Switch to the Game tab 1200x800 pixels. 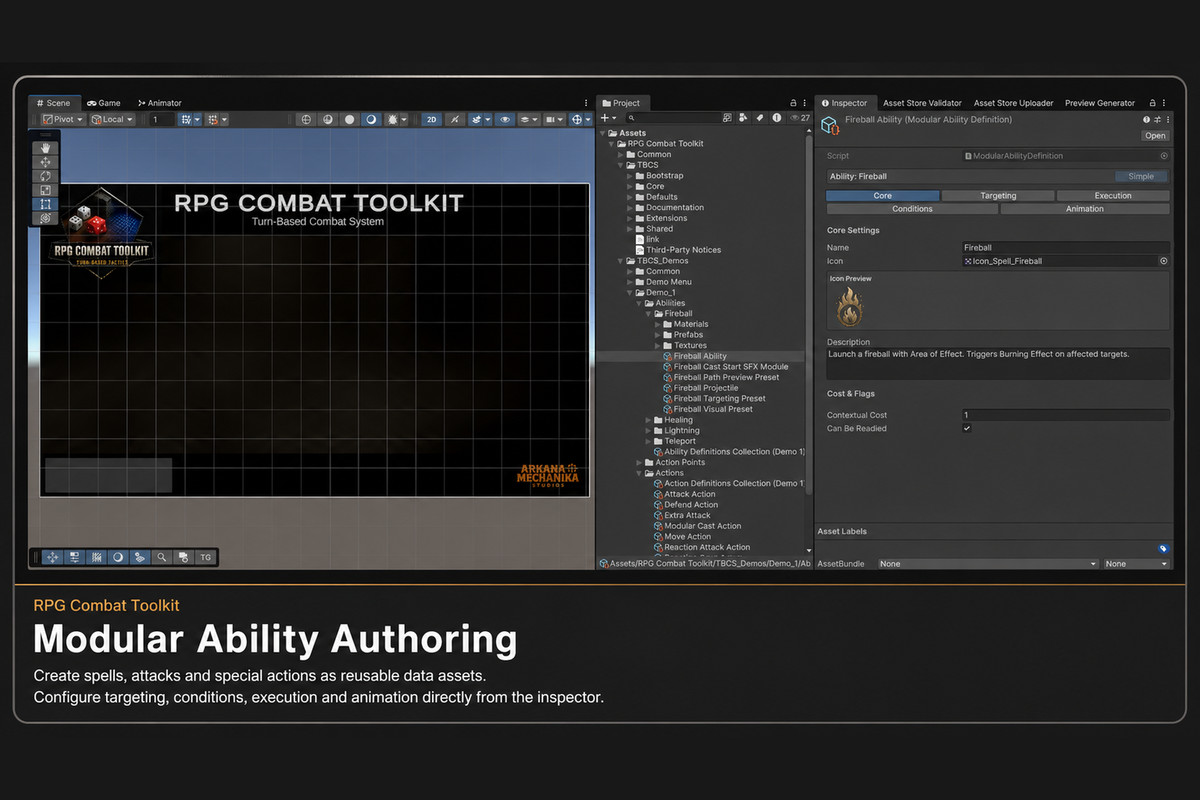click(x=104, y=103)
